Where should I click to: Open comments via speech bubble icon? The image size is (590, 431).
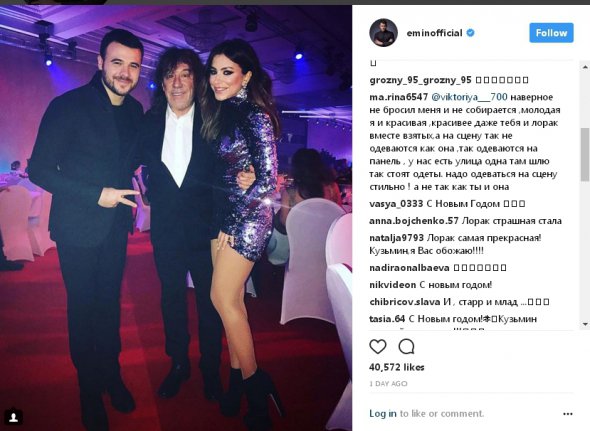click(x=406, y=347)
